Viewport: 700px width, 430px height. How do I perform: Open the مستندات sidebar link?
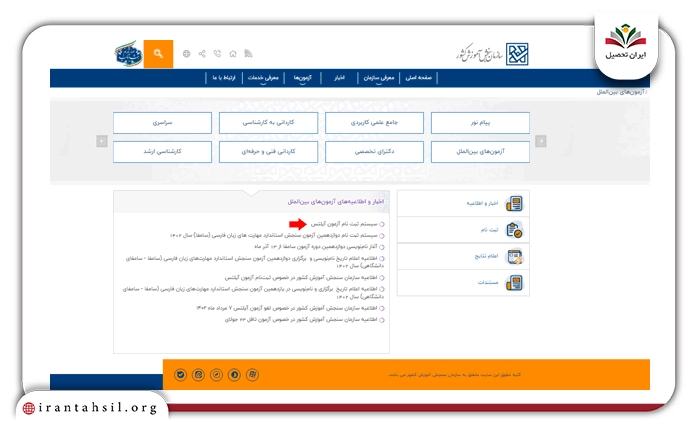pos(488,282)
